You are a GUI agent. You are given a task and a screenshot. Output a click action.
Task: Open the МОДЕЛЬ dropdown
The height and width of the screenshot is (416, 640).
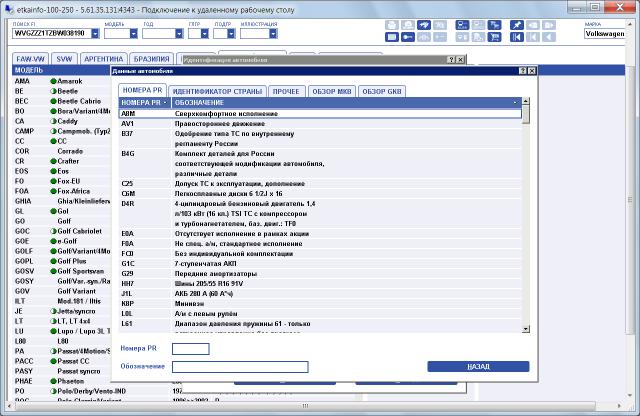pyautogui.click(x=133, y=33)
